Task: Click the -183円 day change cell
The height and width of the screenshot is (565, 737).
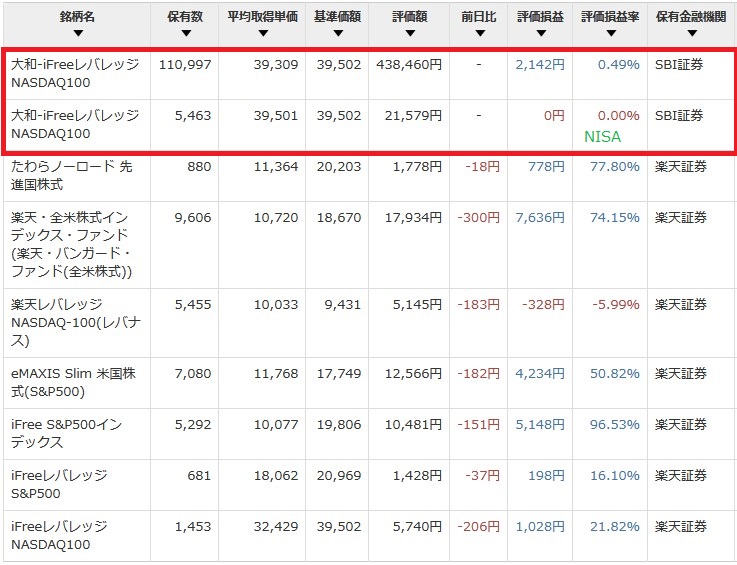Action: coord(478,305)
